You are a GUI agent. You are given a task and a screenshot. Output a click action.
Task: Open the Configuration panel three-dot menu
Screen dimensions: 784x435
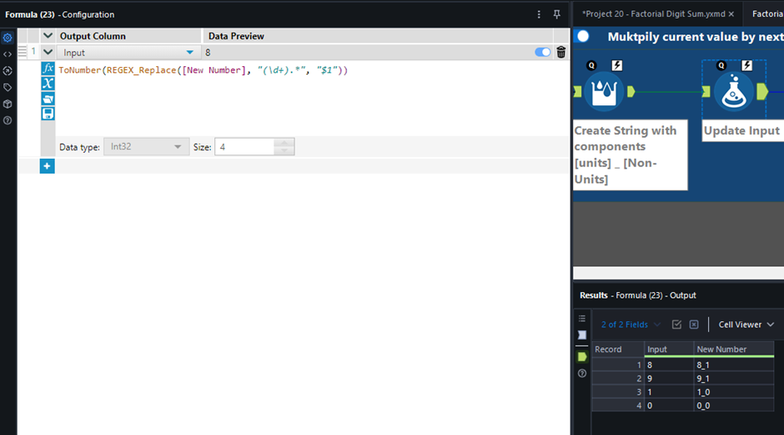[538, 14]
